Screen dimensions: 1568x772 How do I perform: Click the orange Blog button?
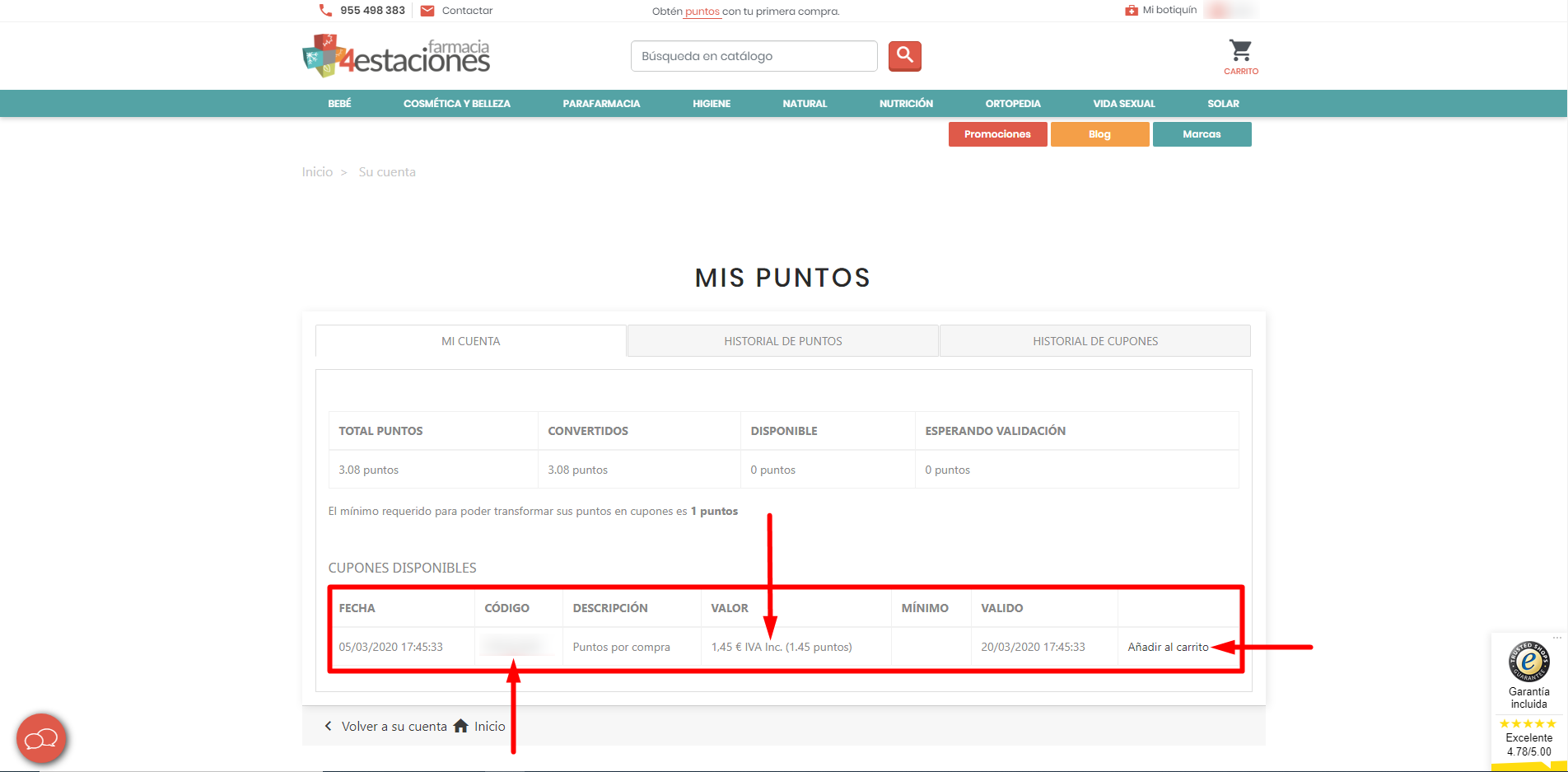[x=1099, y=134]
